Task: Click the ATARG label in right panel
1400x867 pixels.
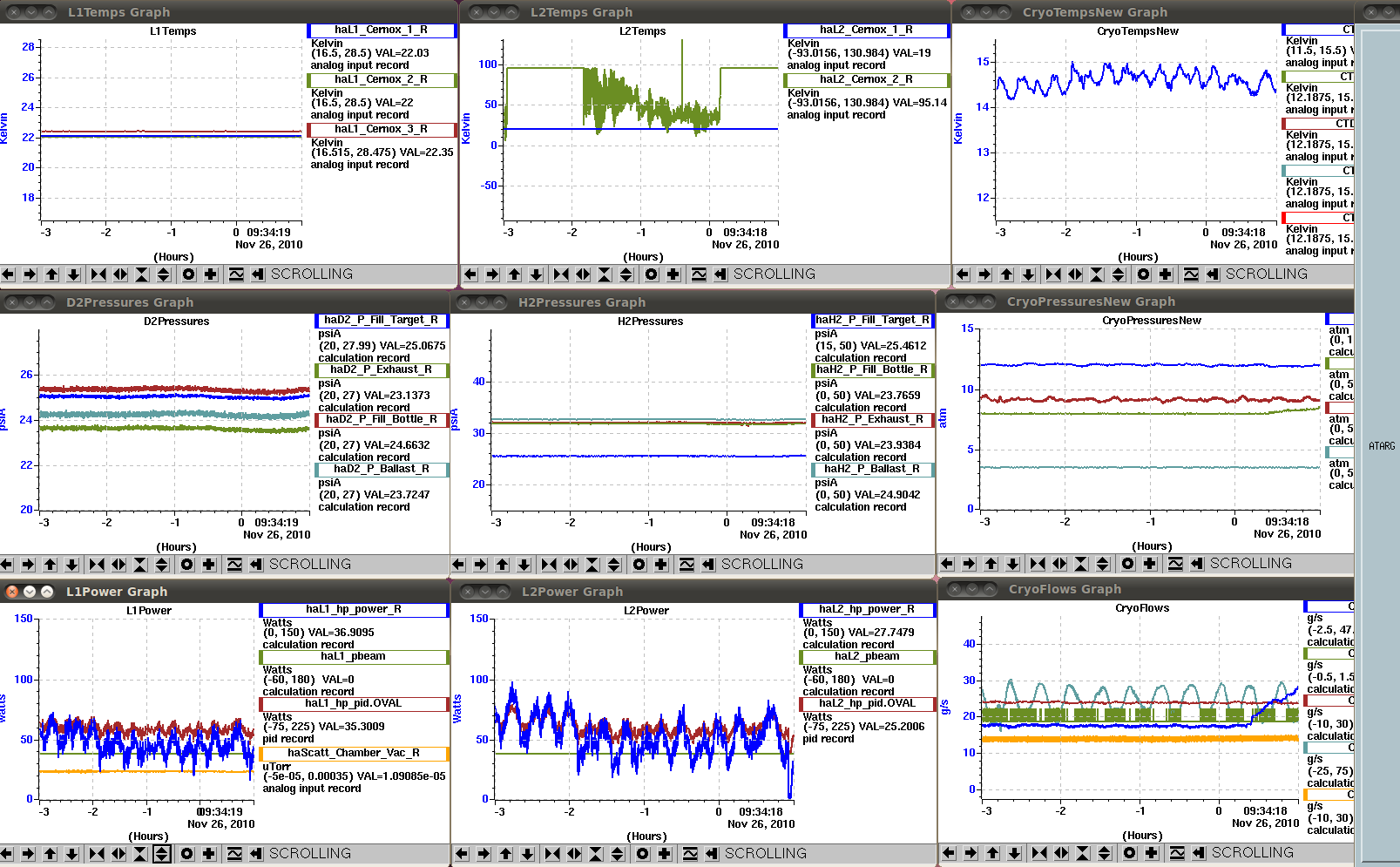Action: pos(1382,446)
